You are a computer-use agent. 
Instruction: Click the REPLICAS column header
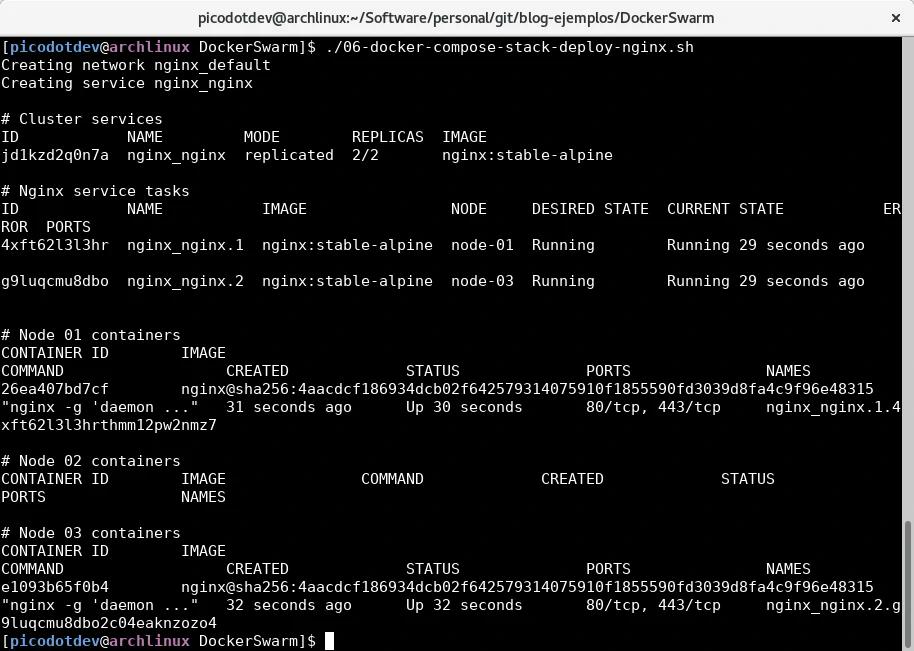(x=387, y=137)
